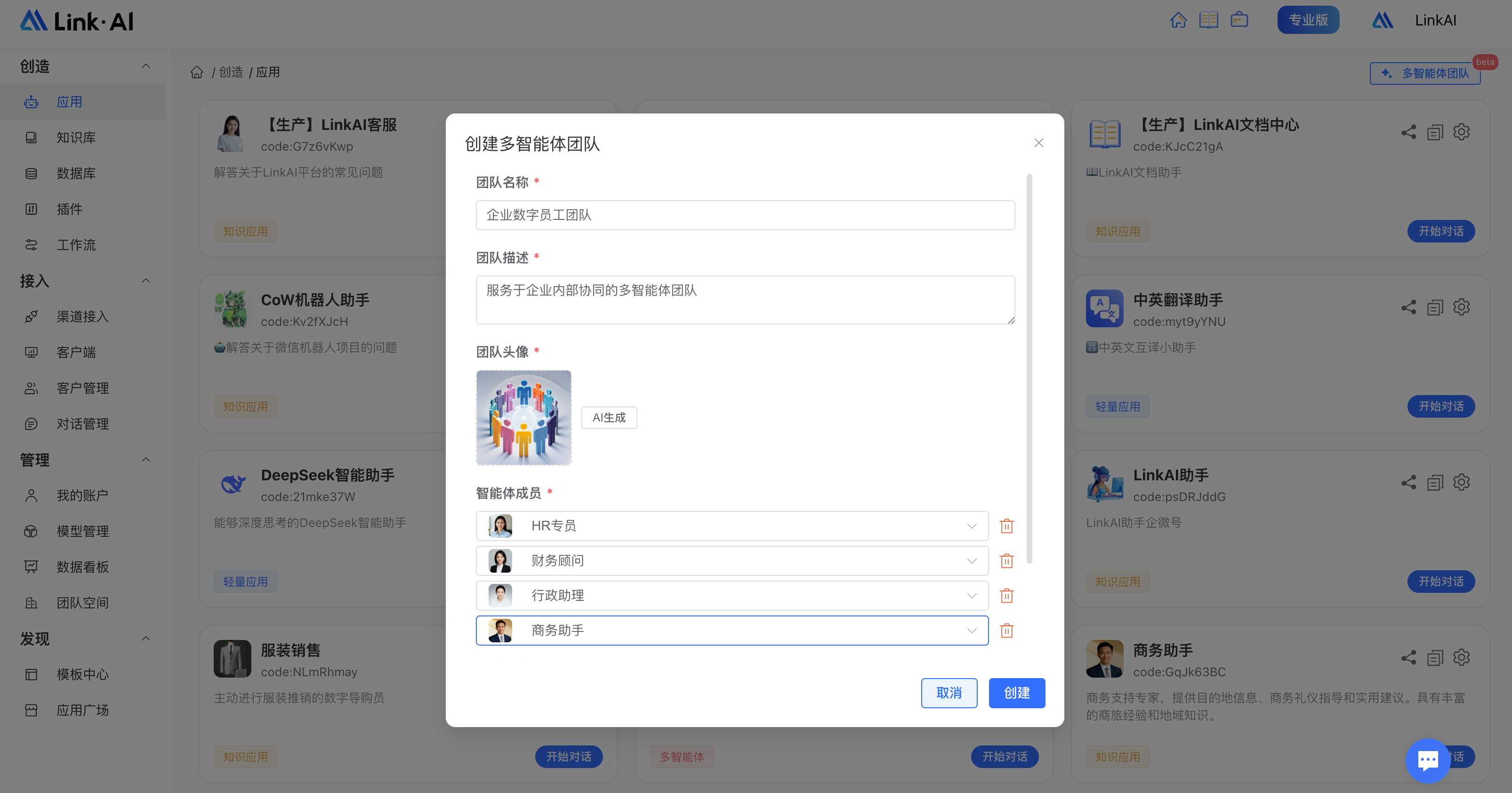Delete the 商务助手 member row
The height and width of the screenshot is (793, 1512).
(1006, 631)
